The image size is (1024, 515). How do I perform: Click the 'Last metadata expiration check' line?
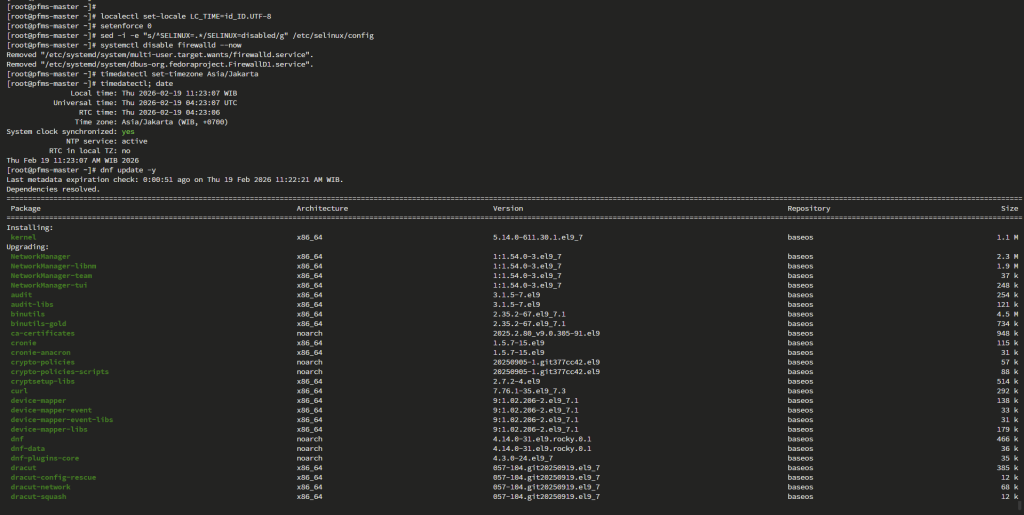[x=174, y=179]
